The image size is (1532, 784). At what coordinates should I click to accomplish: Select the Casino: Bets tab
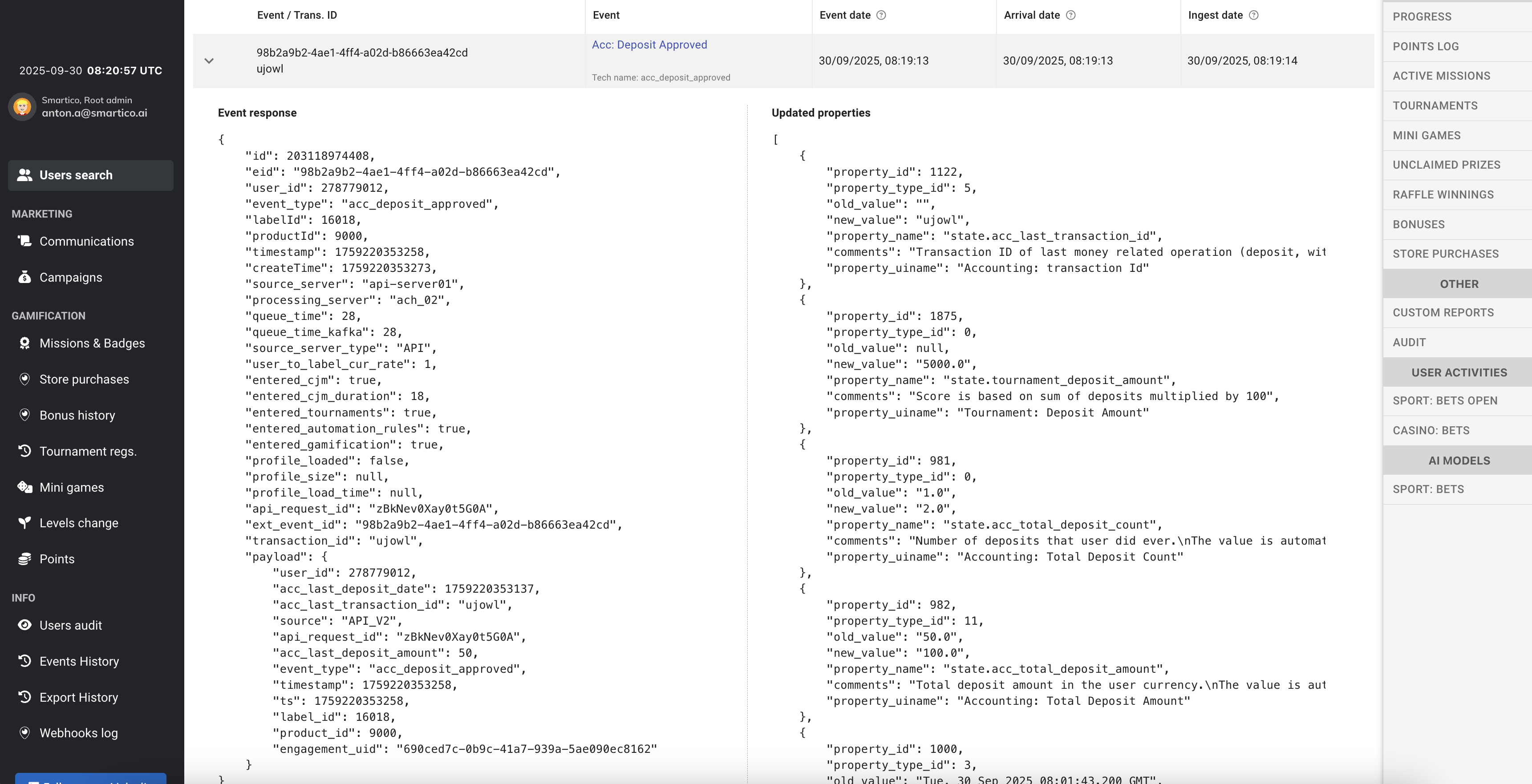click(x=1431, y=430)
